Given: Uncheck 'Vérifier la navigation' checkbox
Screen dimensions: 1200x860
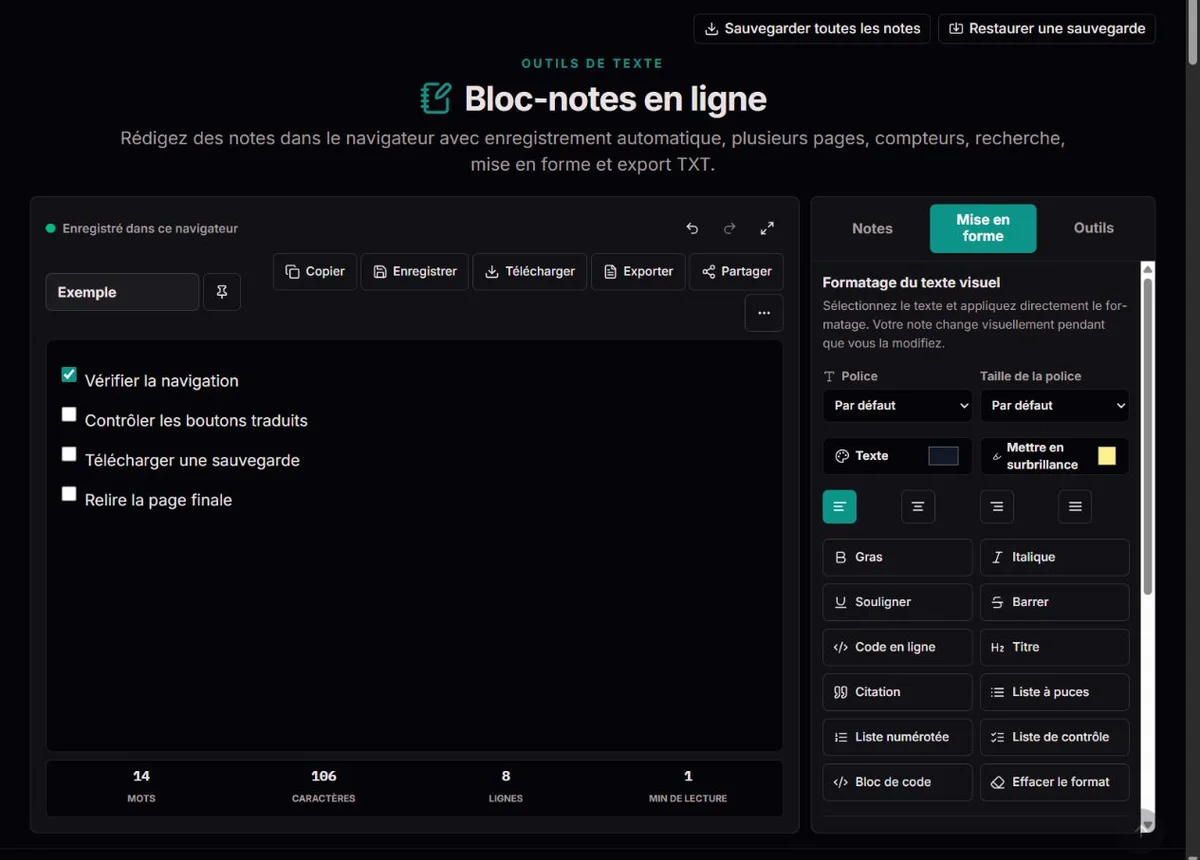Looking at the screenshot, I should 69,375.
